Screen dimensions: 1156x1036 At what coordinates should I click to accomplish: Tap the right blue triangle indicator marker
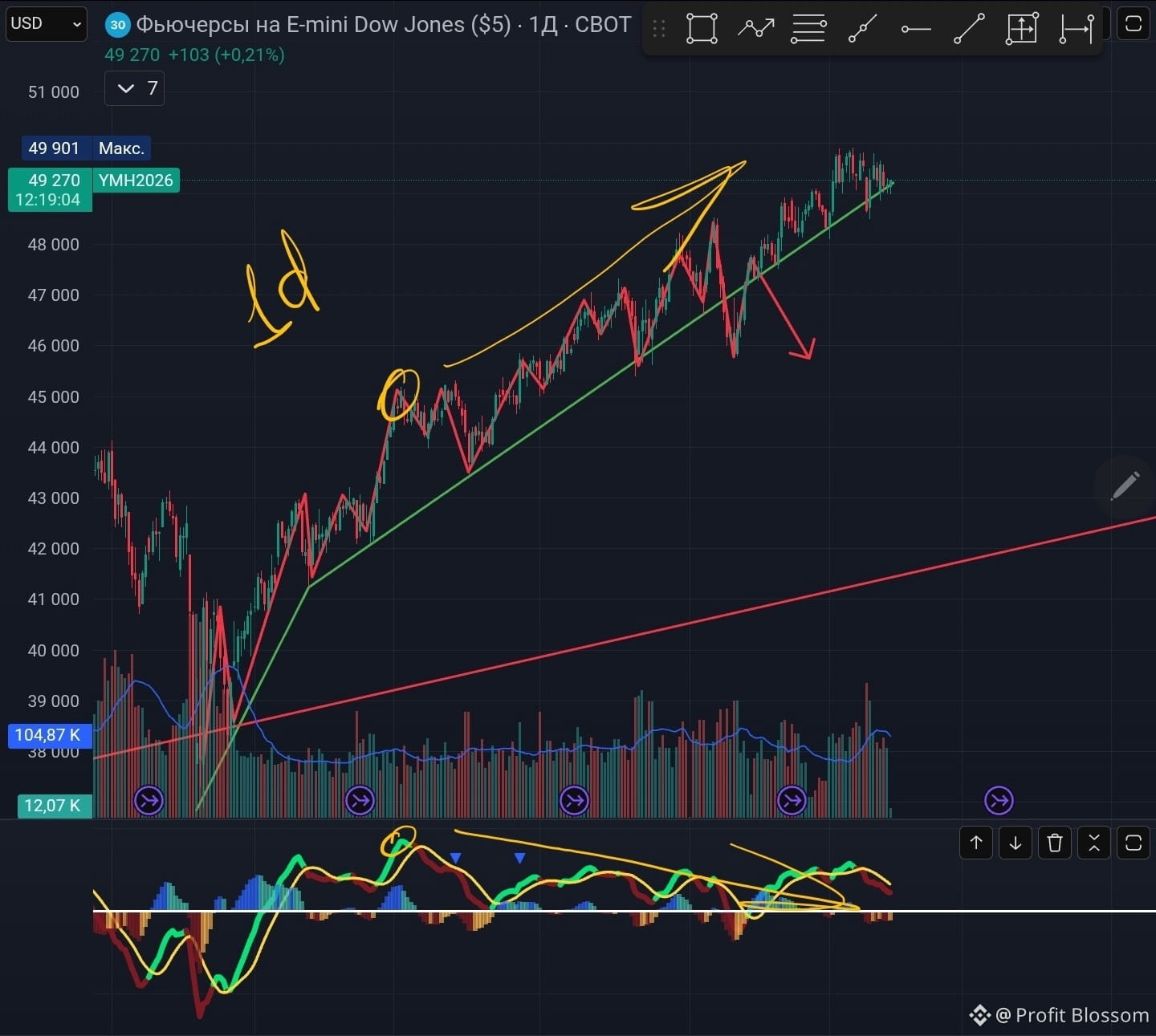519,859
